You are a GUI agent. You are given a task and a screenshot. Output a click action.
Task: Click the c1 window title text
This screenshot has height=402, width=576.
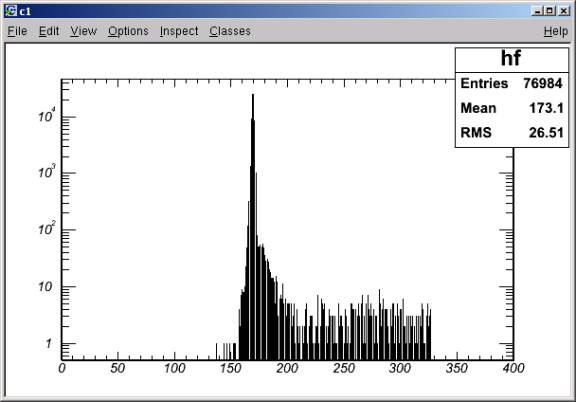pyautogui.click(x=25, y=11)
